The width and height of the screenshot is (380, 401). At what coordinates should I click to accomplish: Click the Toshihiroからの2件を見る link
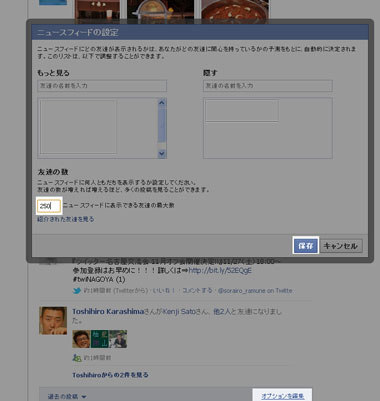point(110,375)
